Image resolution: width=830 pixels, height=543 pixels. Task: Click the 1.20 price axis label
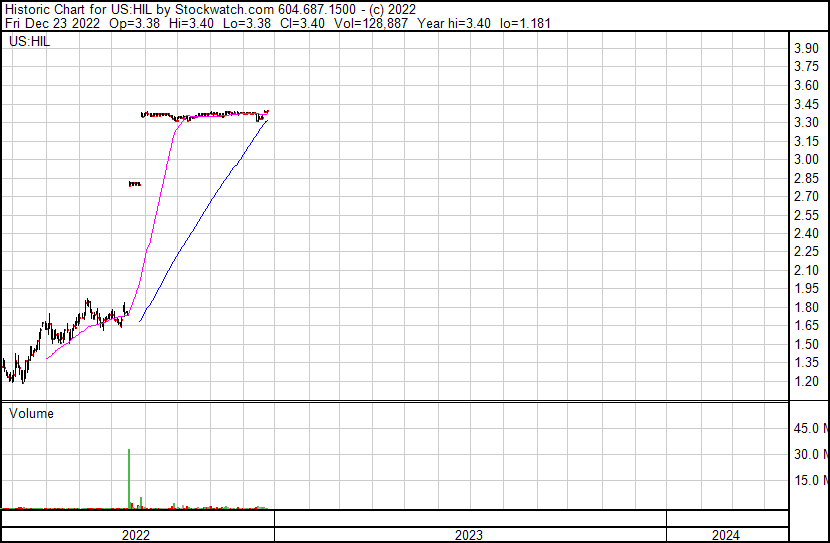806,381
